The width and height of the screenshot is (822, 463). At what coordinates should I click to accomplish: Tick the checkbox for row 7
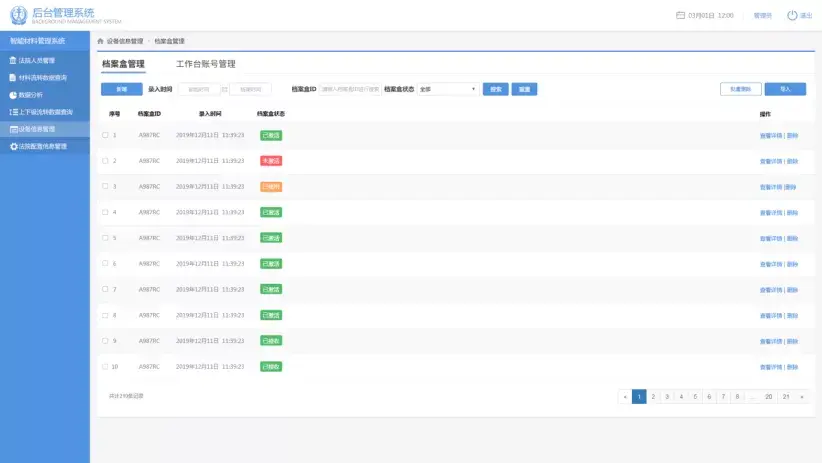(x=105, y=289)
